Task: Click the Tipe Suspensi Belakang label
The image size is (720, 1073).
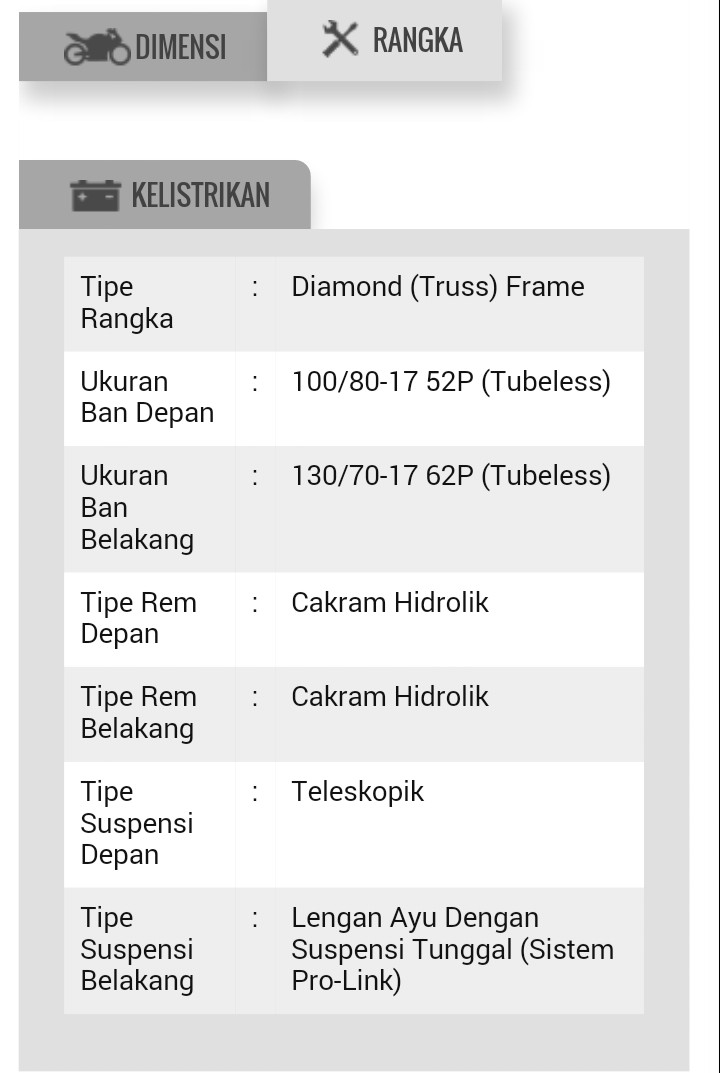Action: point(136,949)
